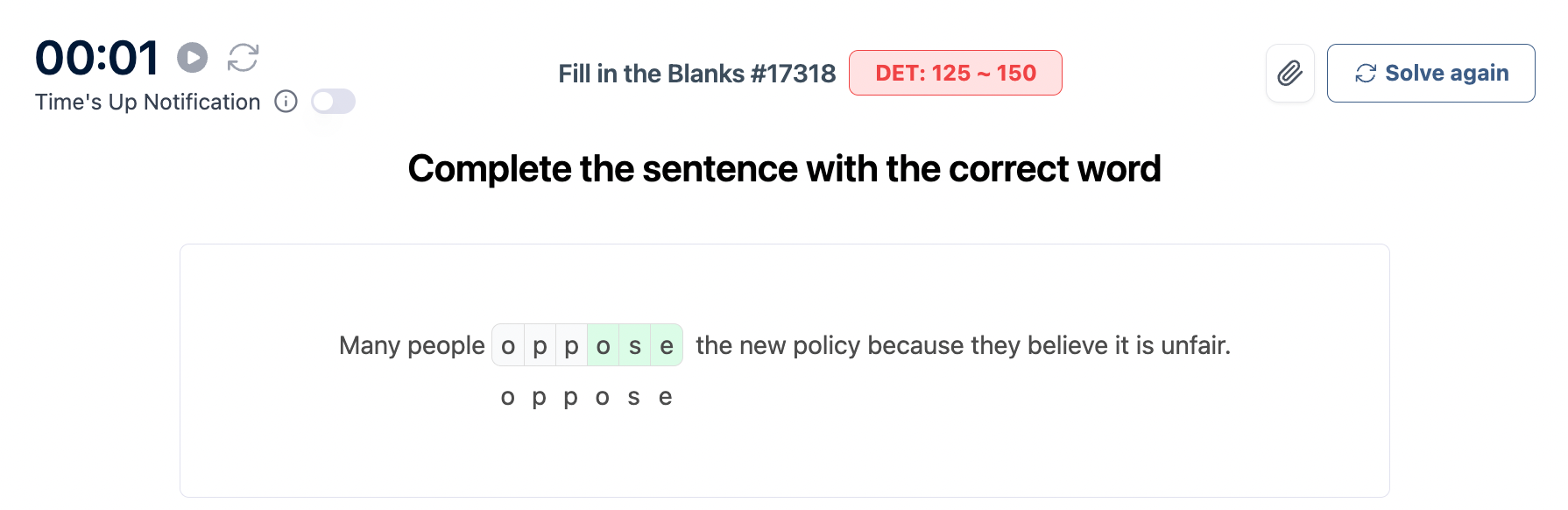Click the last letter box containing "e"
This screenshot has width=1568, height=510.
pyautogui.click(x=667, y=345)
